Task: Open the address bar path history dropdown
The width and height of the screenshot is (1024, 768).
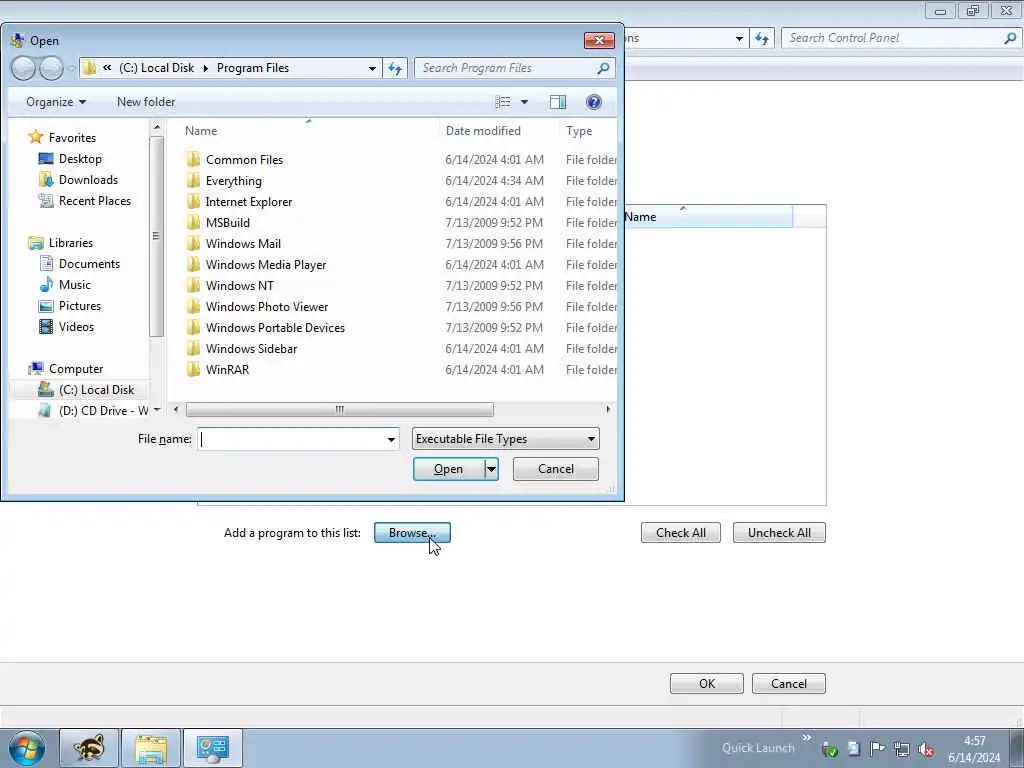Action: (x=372, y=68)
